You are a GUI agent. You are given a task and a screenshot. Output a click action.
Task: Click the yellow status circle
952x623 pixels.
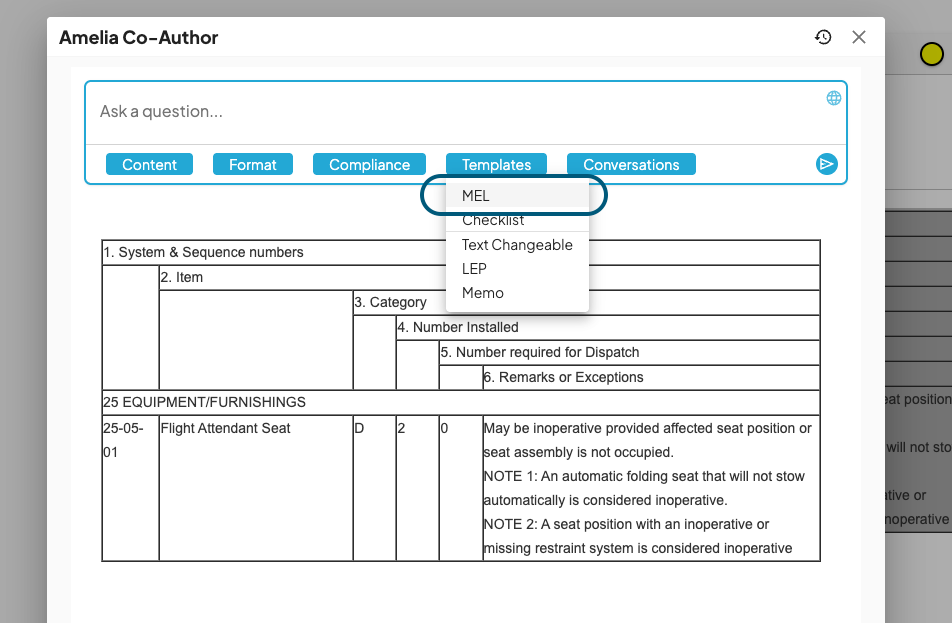tap(931, 54)
